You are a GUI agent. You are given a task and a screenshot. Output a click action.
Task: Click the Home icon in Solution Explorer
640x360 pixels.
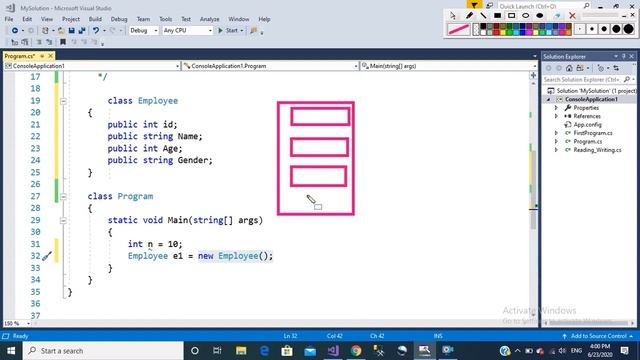pyautogui.click(x=569, y=68)
